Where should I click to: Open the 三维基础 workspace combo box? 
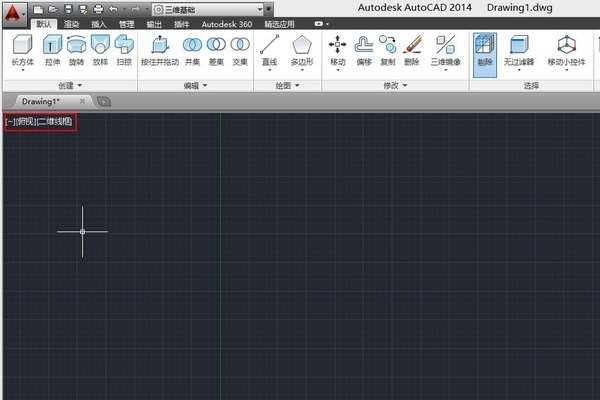[208, 9]
